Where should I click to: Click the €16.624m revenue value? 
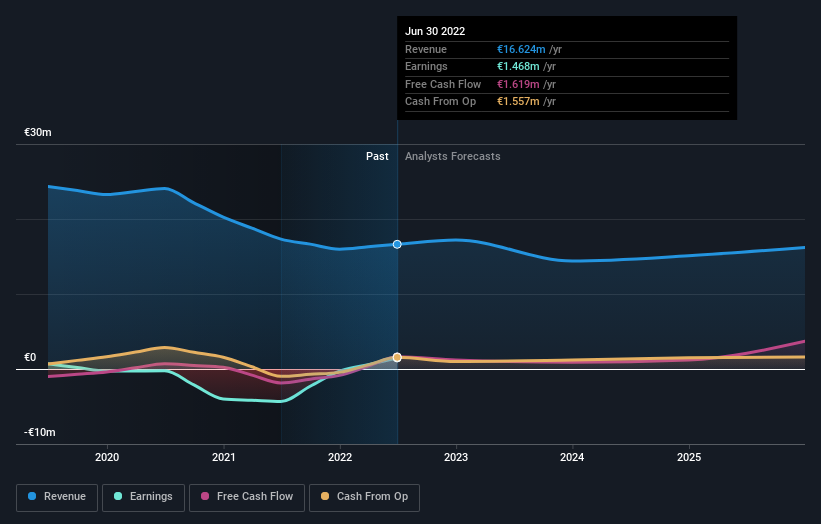pos(521,49)
